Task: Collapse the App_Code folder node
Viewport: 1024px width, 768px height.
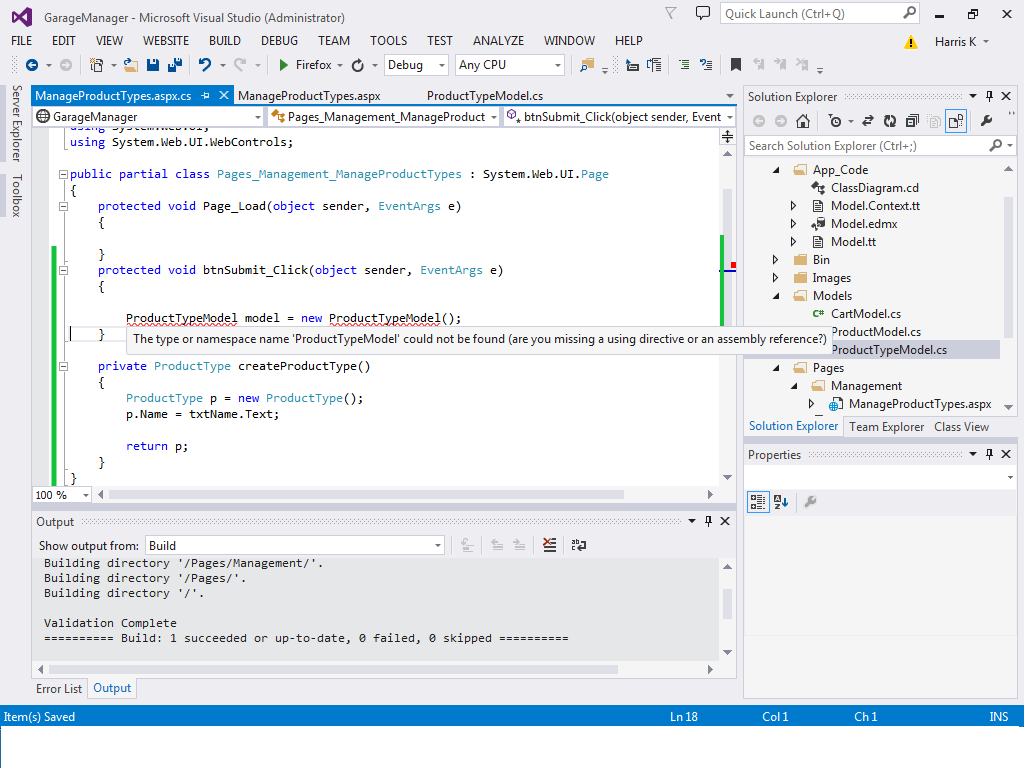Action: pyautogui.click(x=775, y=170)
